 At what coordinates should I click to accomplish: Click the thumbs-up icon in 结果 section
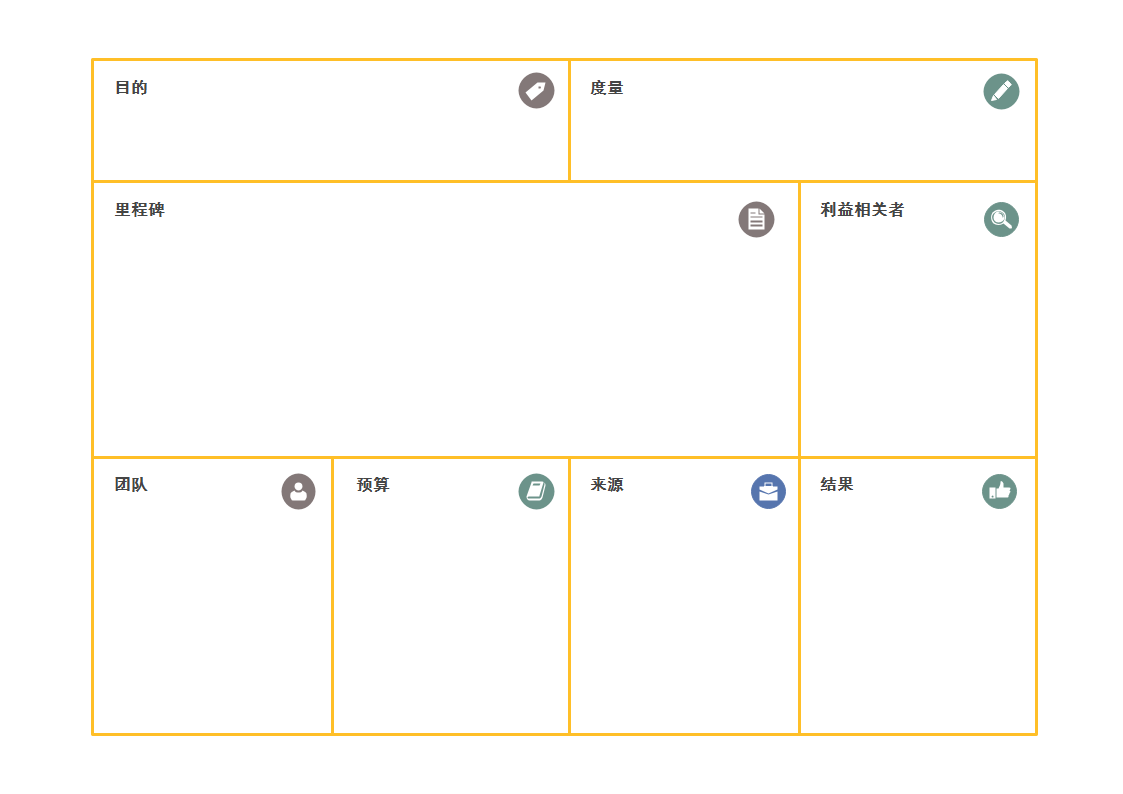999,491
